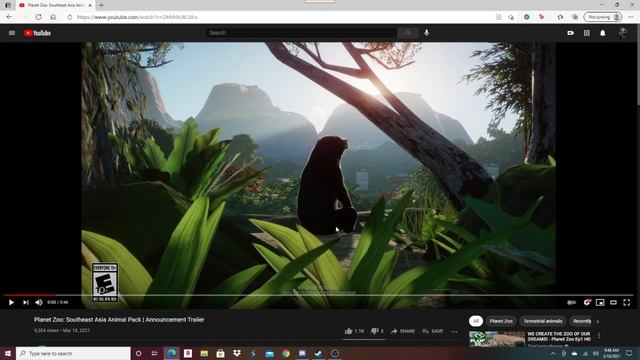Open options menu for recommended video

coord(599,336)
